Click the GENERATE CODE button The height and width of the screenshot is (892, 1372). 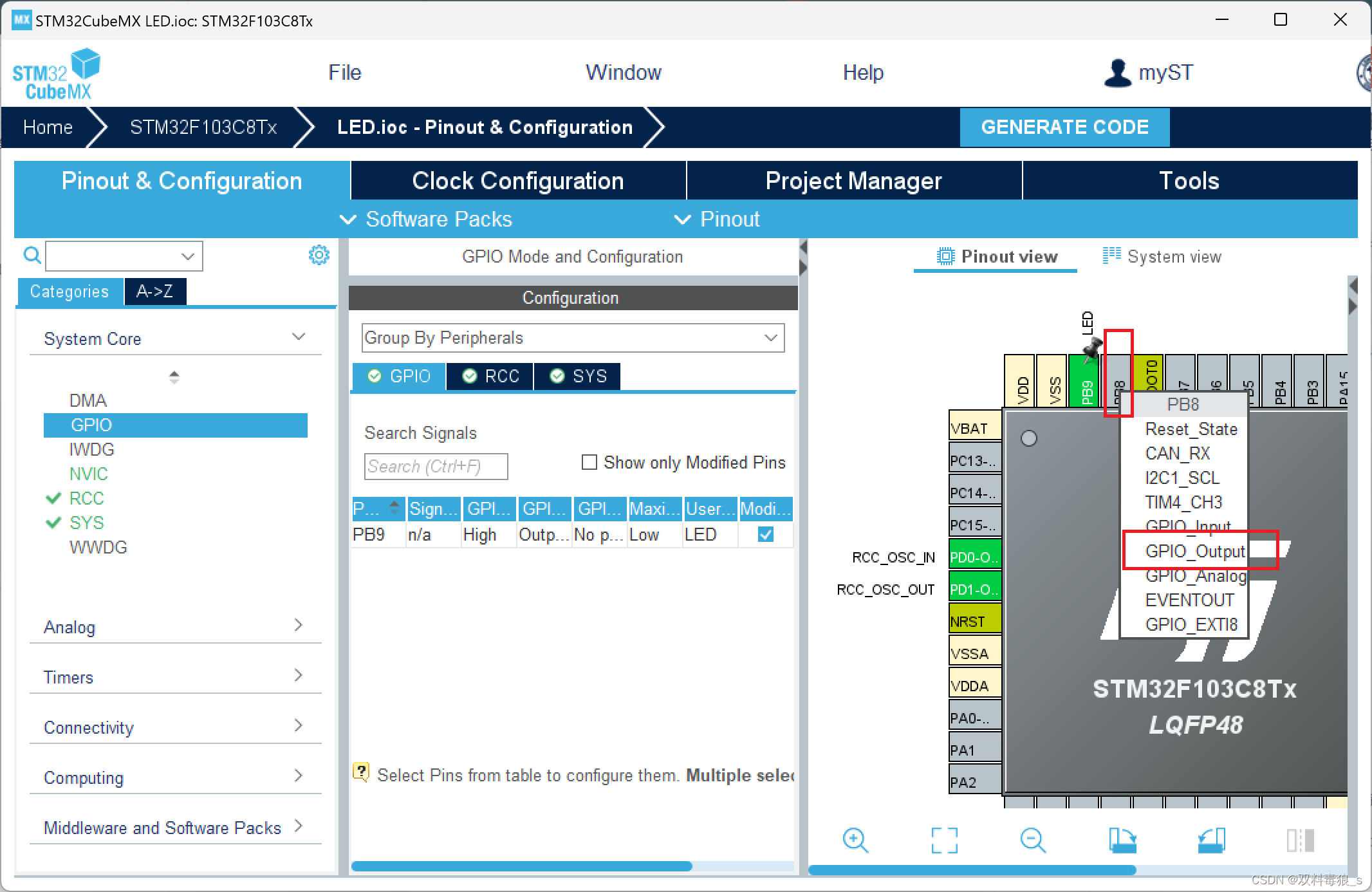[1064, 127]
